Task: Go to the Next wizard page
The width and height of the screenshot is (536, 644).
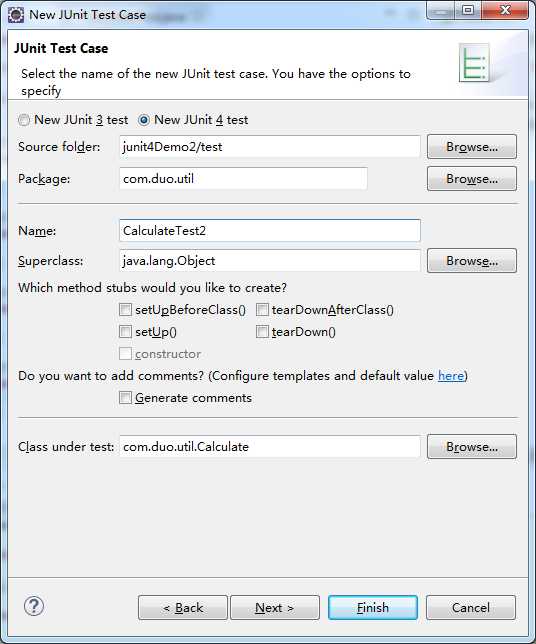Action: pos(275,607)
